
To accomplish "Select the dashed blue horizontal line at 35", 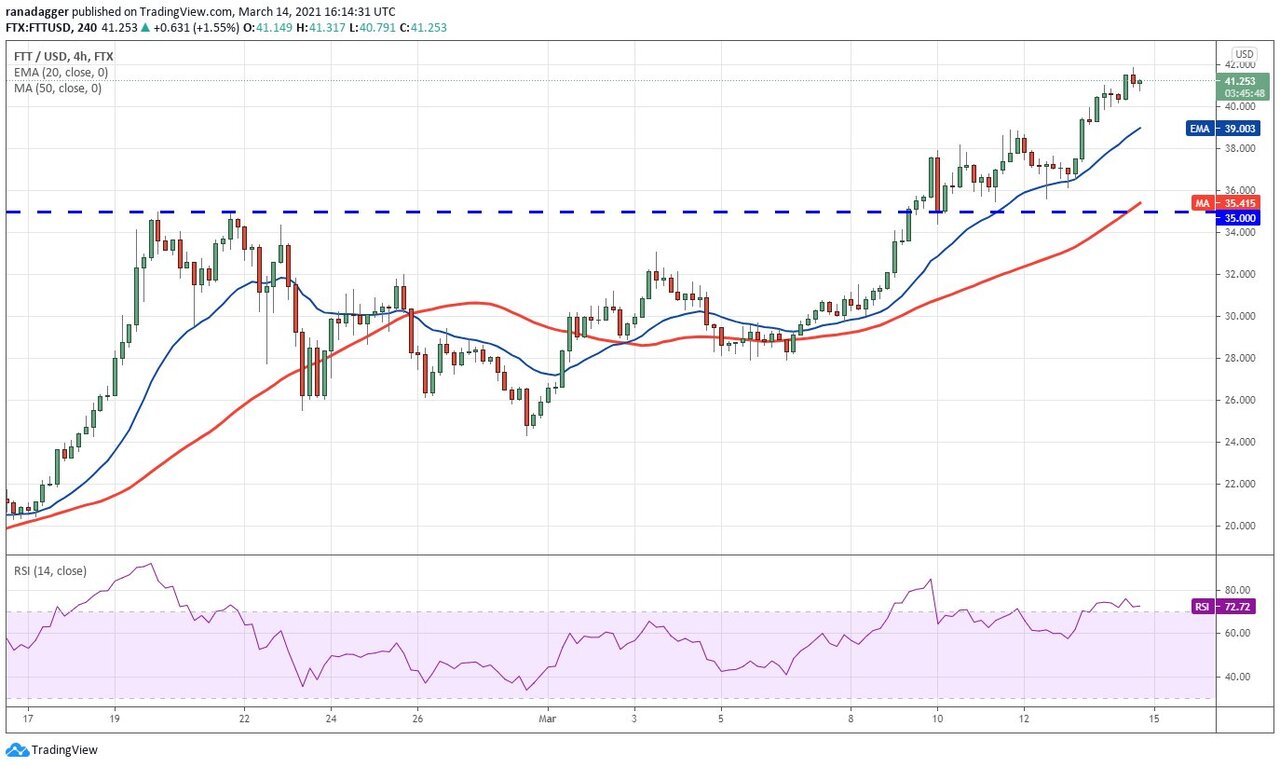I will tap(500, 212).
